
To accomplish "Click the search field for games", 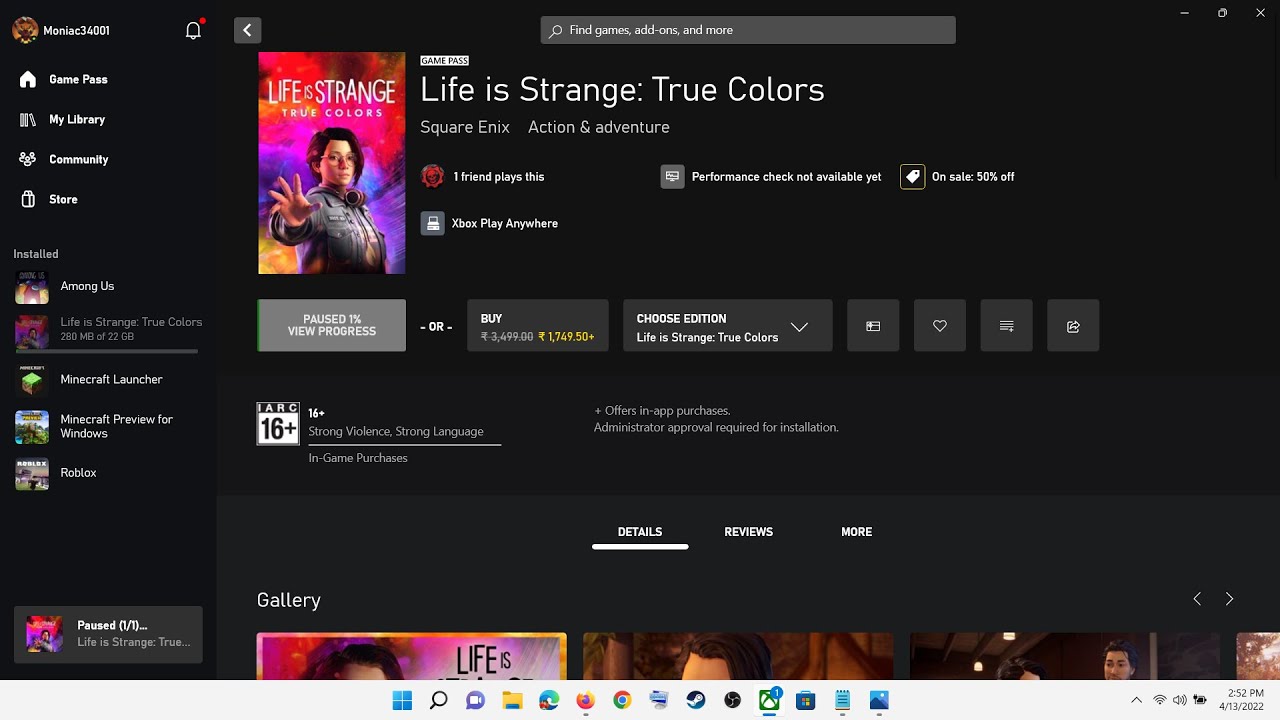I will [748, 30].
